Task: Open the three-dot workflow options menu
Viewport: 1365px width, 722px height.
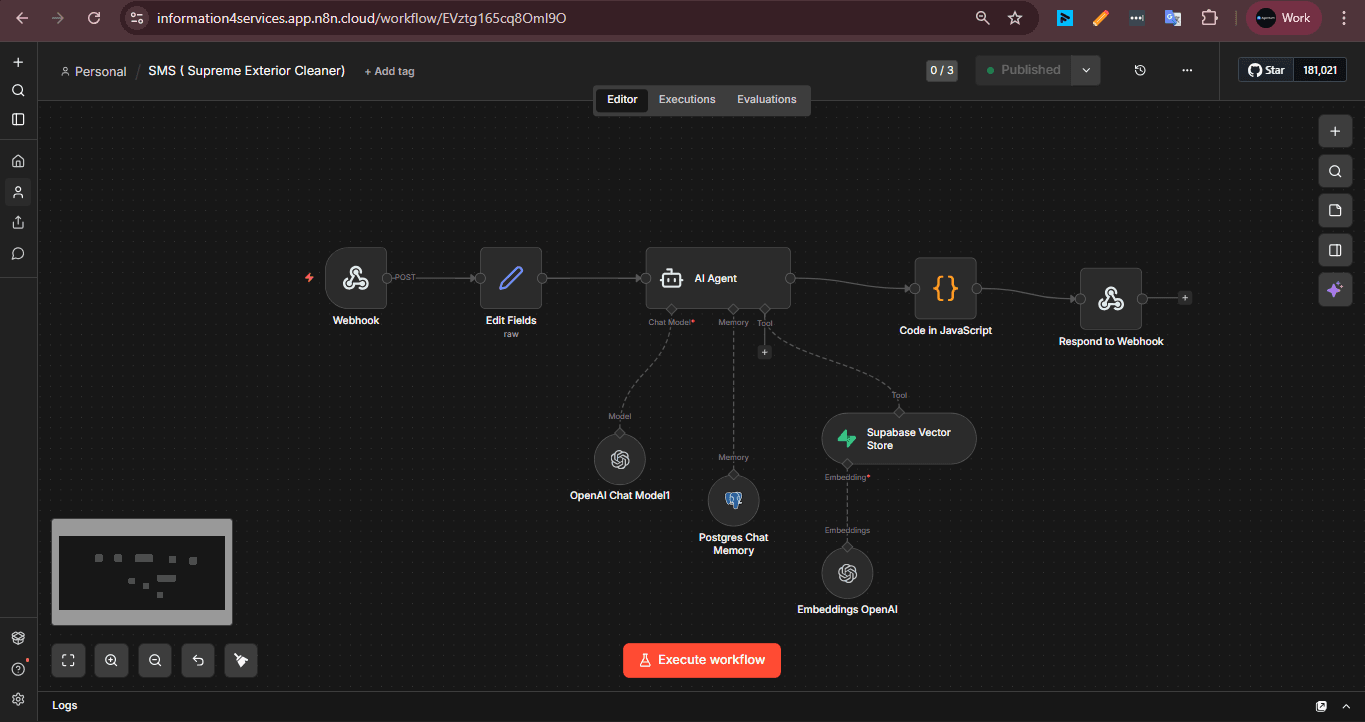Action: click(1187, 70)
